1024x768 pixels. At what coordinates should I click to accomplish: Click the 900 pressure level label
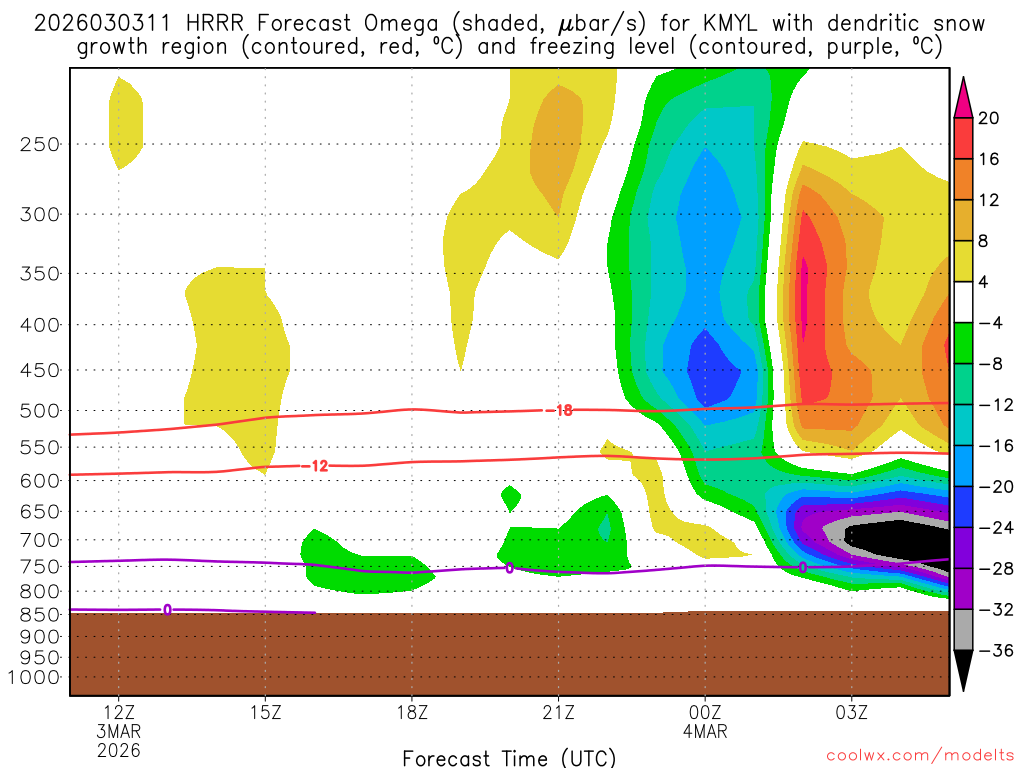pos(39,636)
